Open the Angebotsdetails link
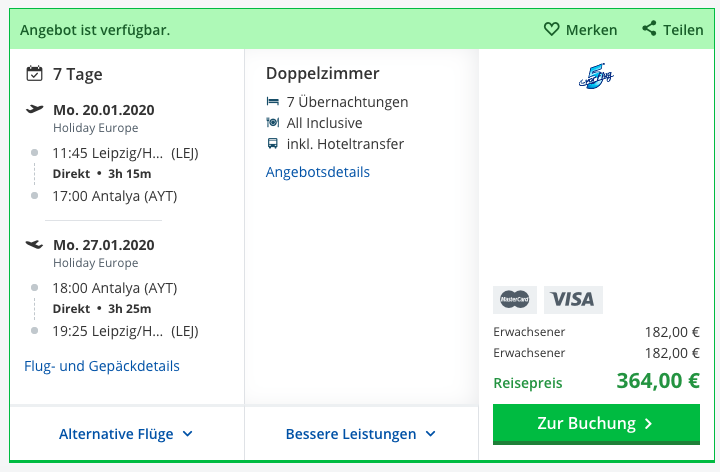The height and width of the screenshot is (472, 720). click(x=318, y=172)
